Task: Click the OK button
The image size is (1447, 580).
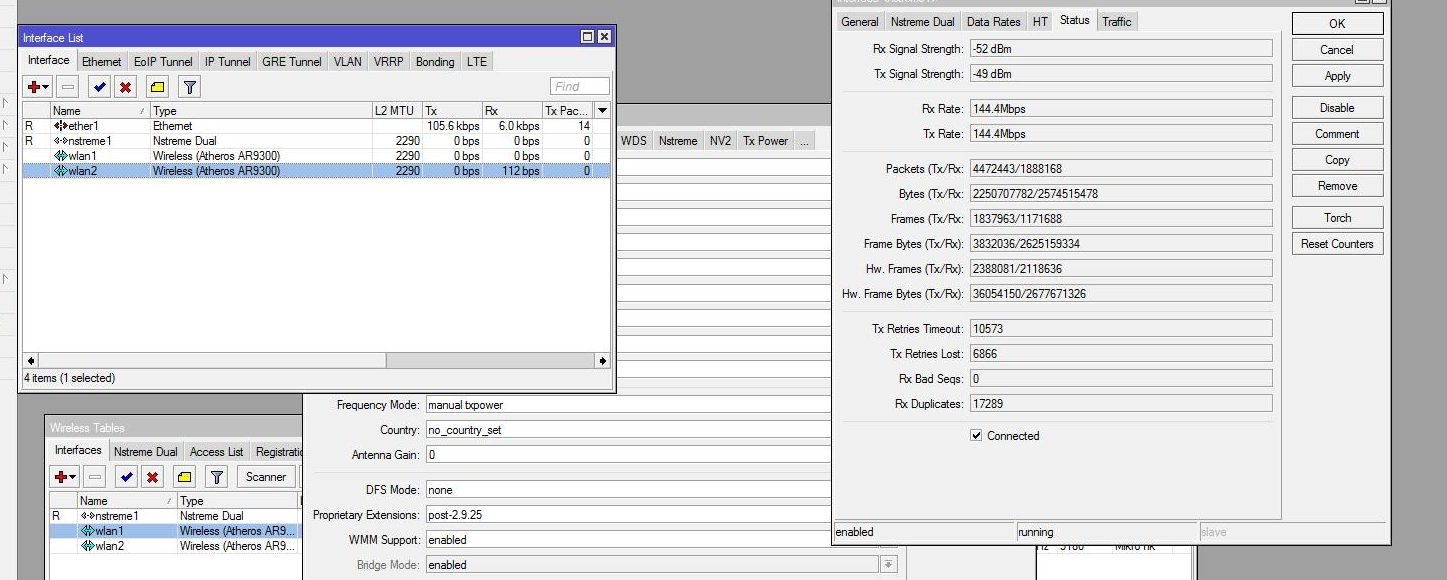Action: pos(1337,24)
